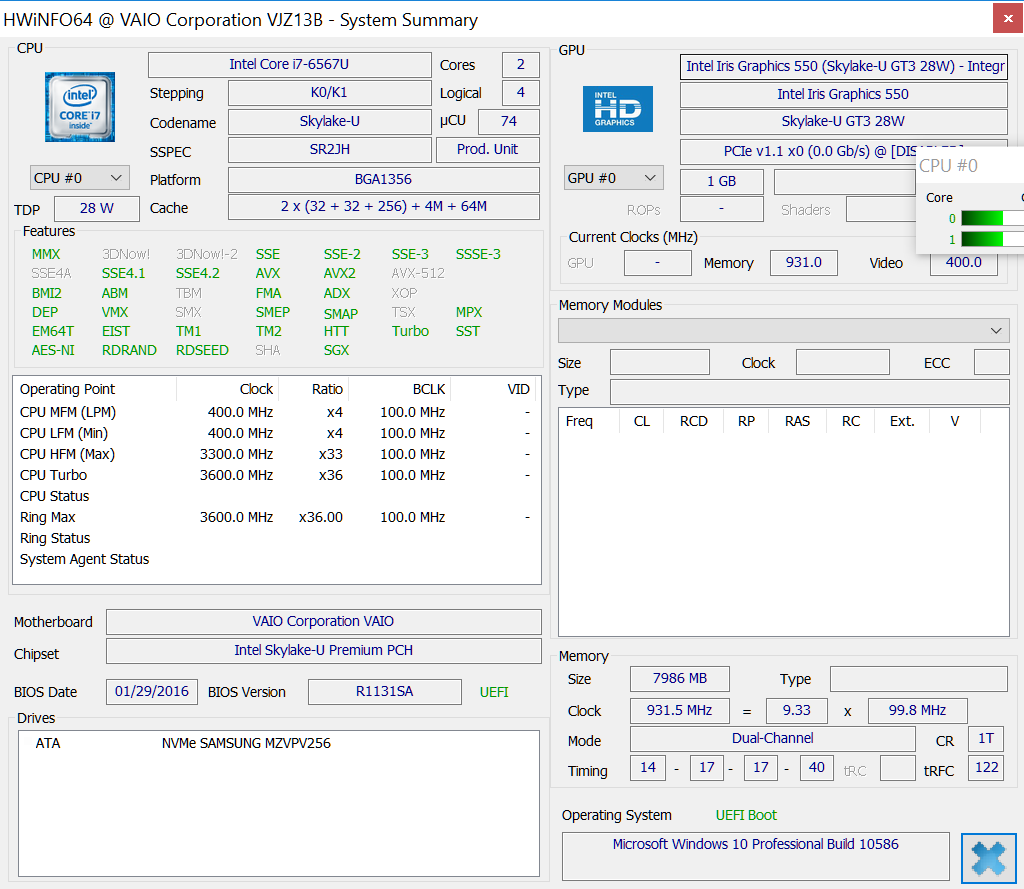Click the memory multiplier value 9.33
The width and height of the screenshot is (1024, 889).
tap(796, 711)
